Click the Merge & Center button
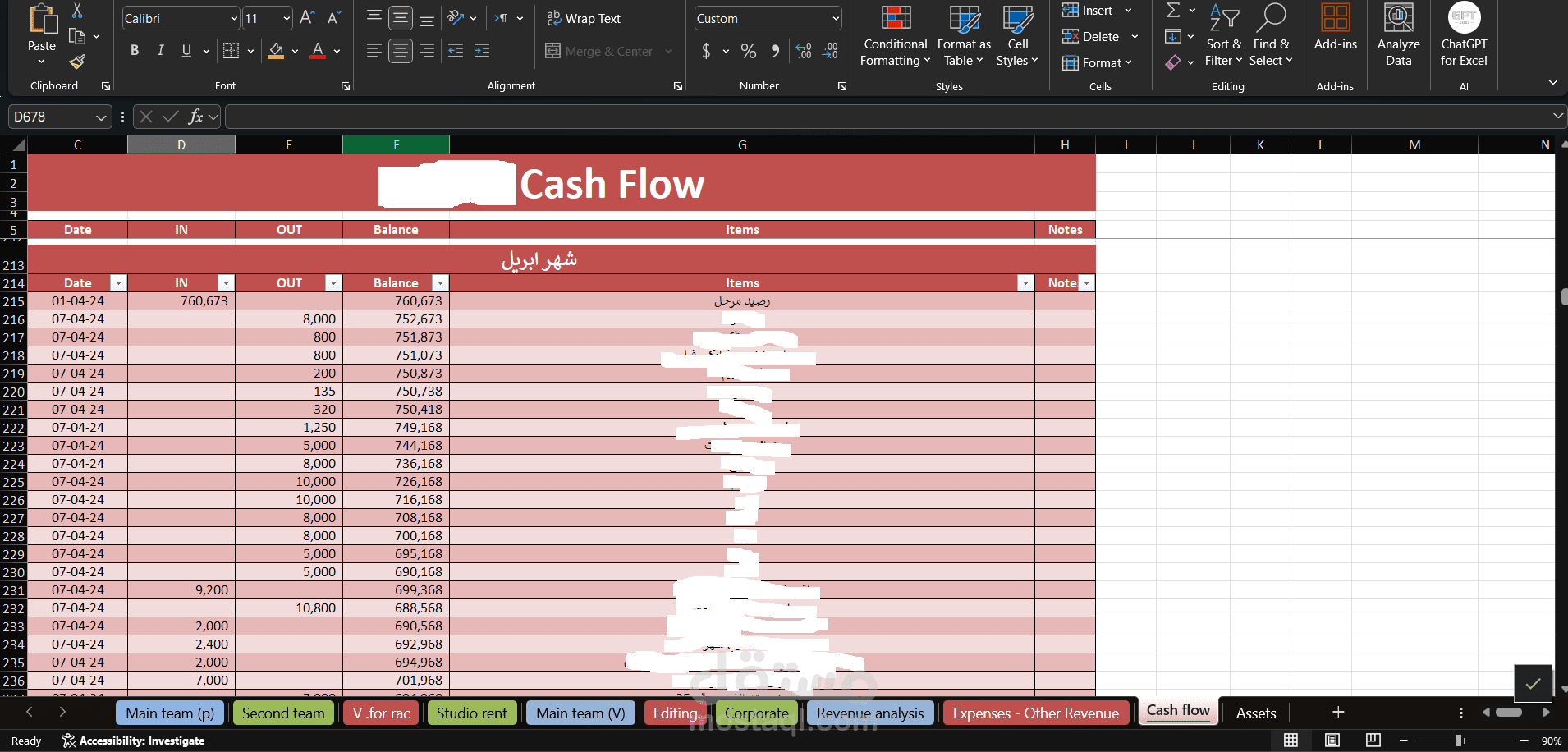 coord(608,51)
